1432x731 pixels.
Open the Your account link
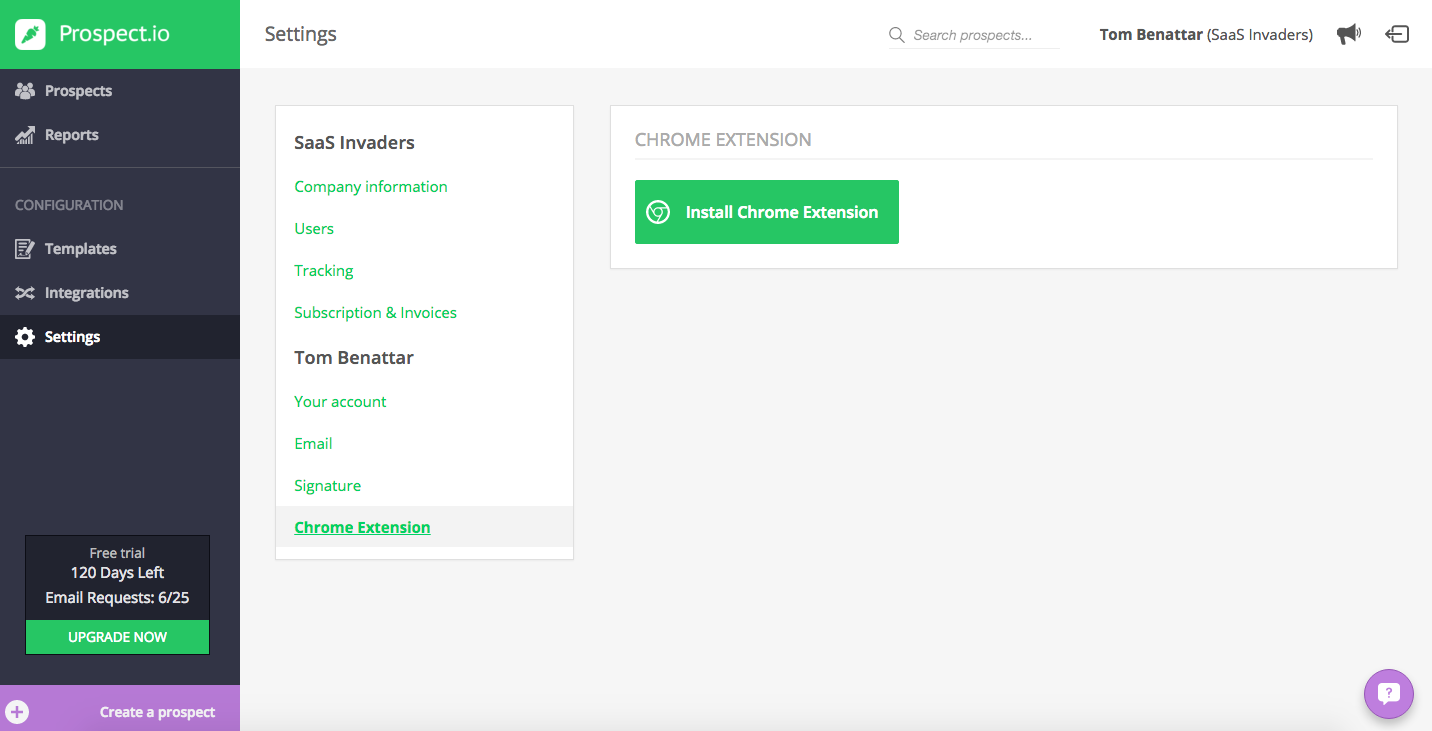click(340, 402)
